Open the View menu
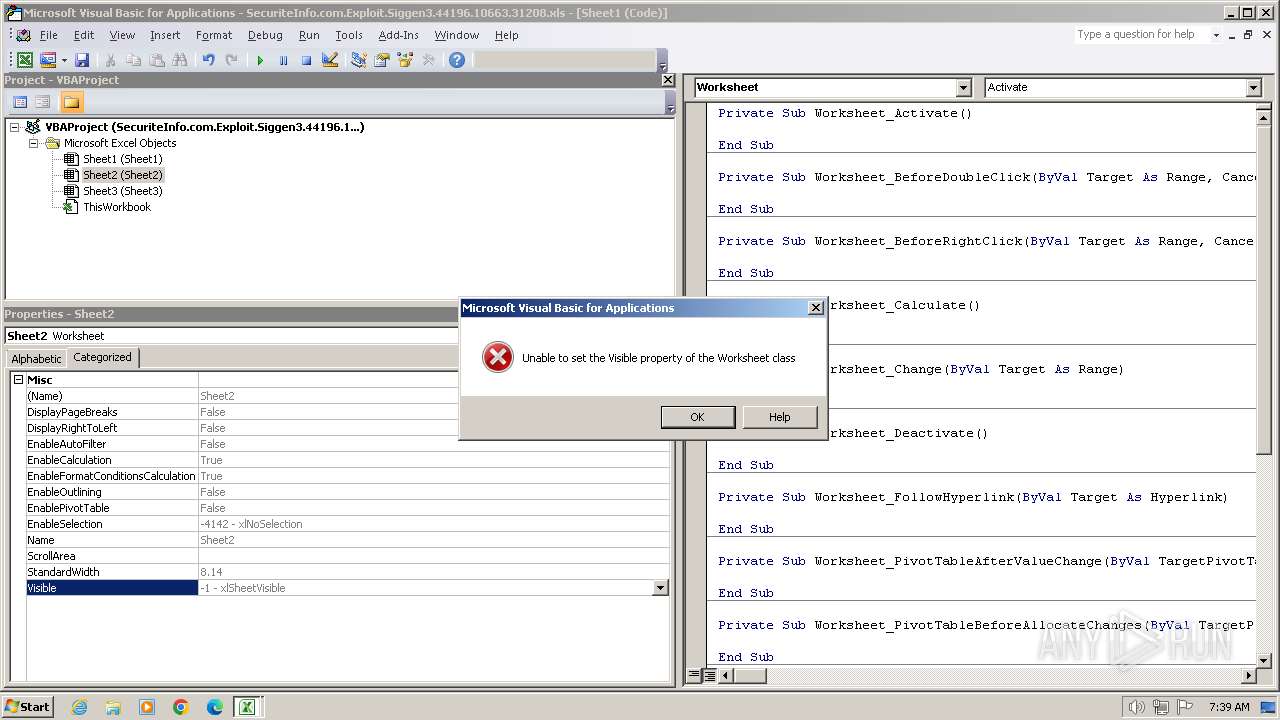 point(122,35)
